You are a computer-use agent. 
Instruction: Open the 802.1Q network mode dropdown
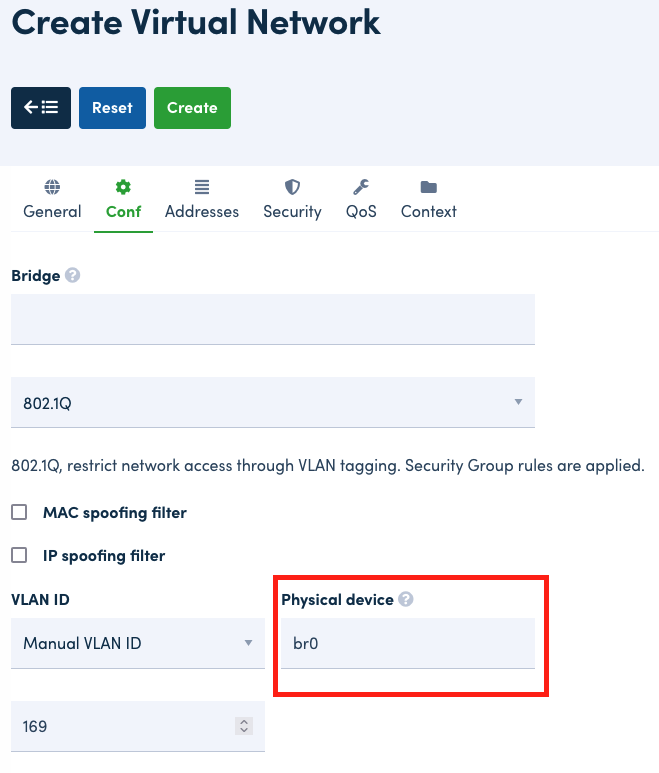pyautogui.click(x=272, y=402)
